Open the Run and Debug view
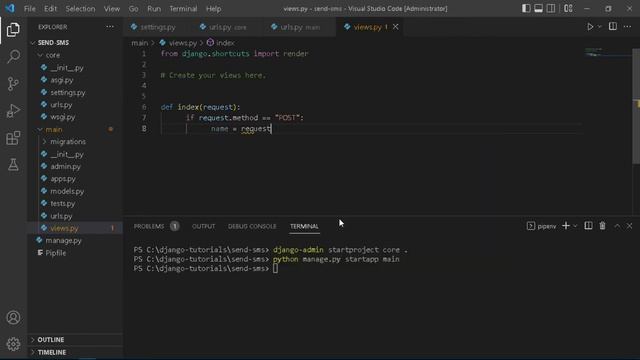The width and height of the screenshot is (640, 360). coord(13,111)
